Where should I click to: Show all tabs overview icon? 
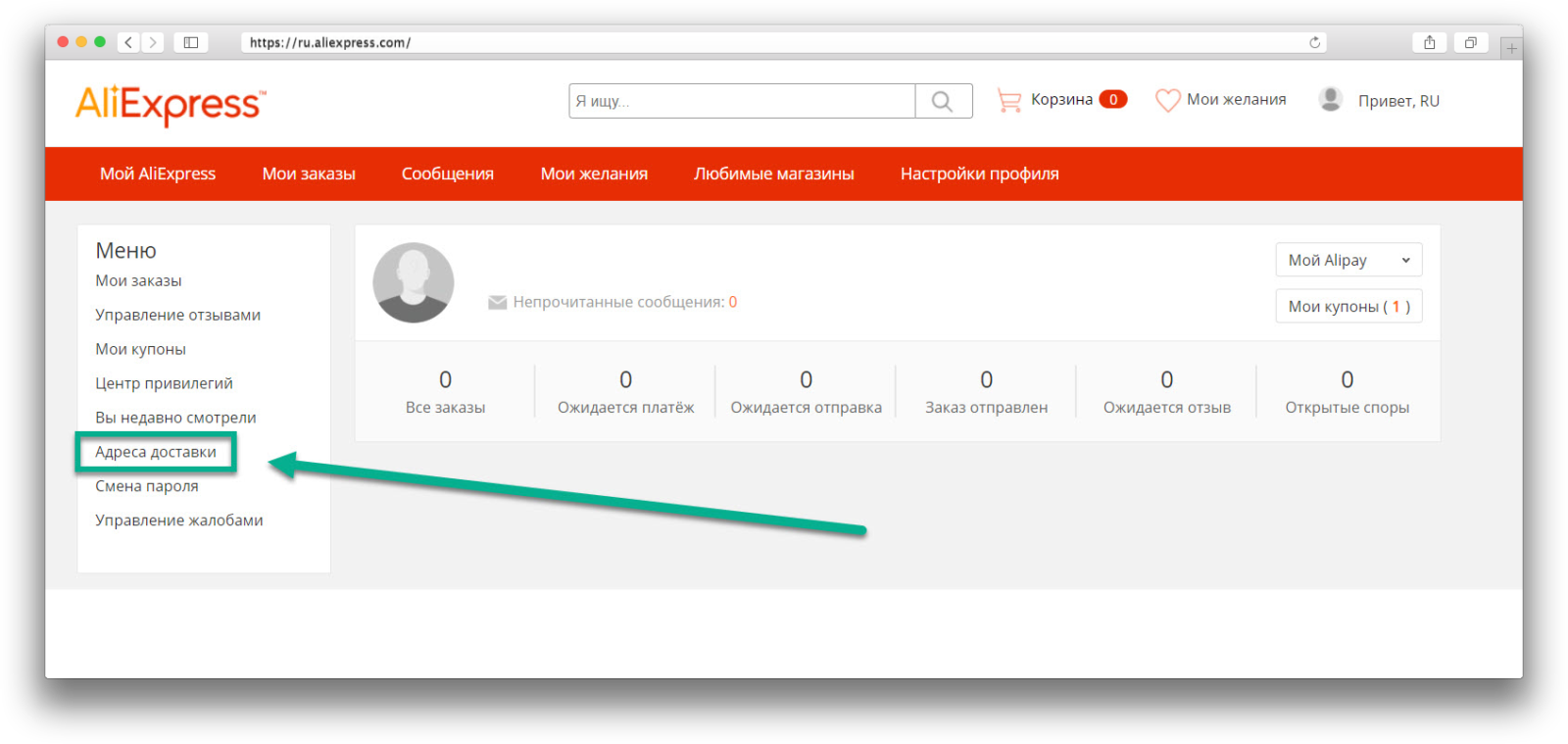[1471, 42]
